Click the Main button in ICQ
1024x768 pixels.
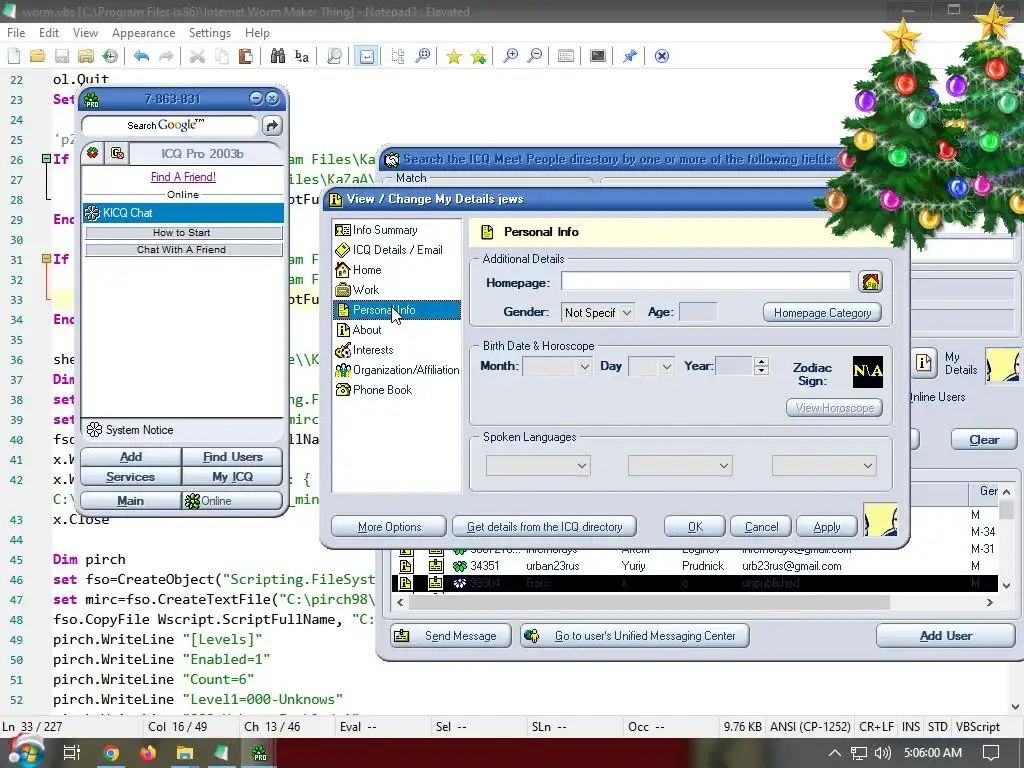coord(131,501)
